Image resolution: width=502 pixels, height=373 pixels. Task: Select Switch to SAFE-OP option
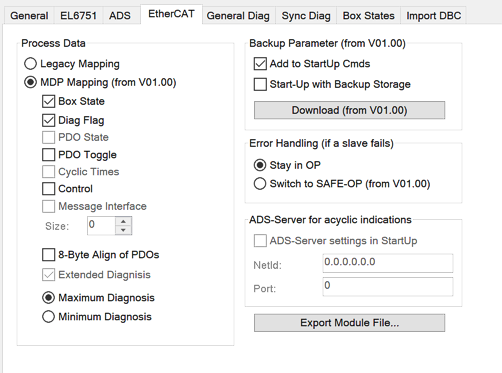pyautogui.click(x=260, y=184)
